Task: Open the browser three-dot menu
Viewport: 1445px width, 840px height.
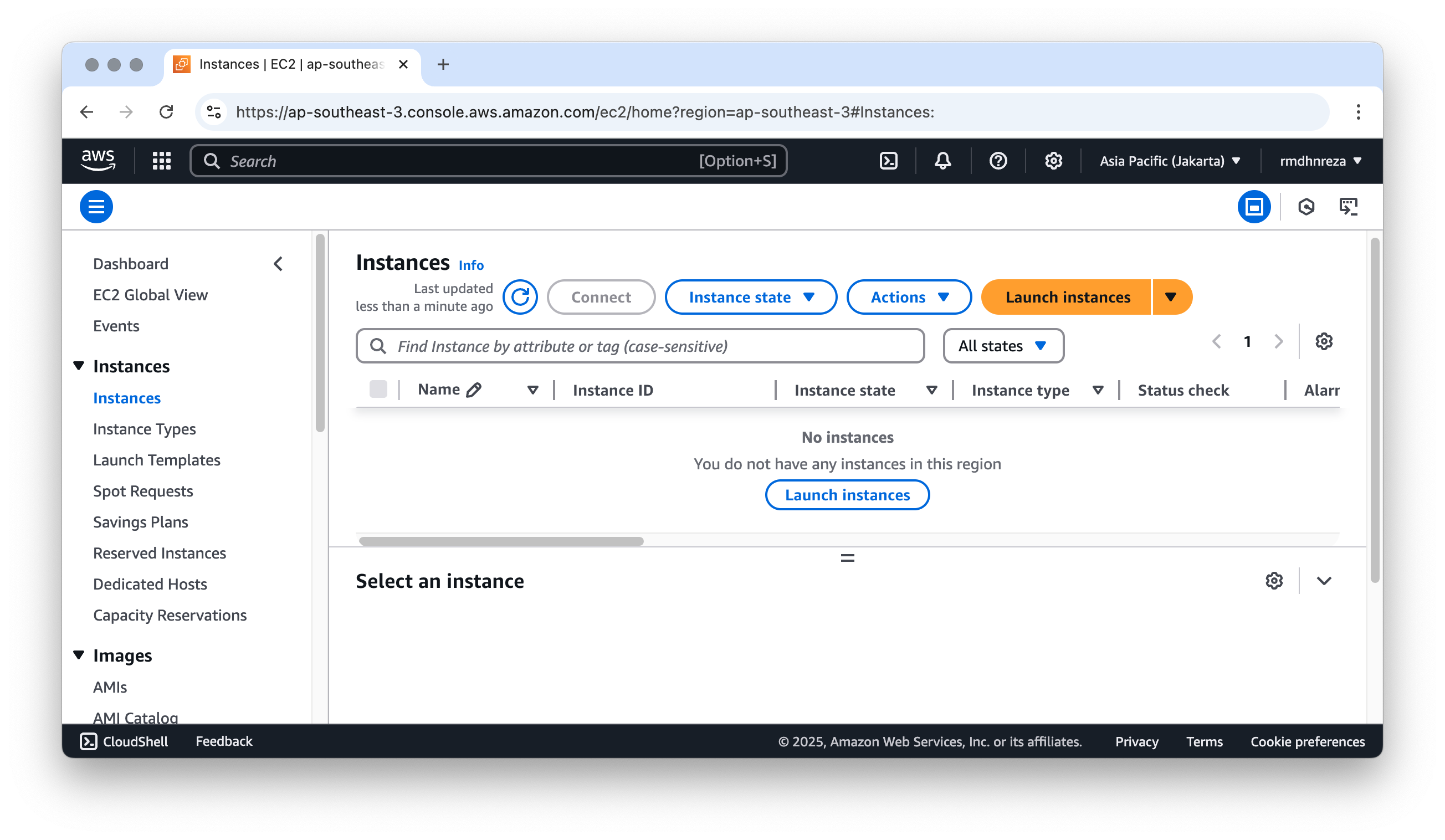Action: coord(1358,112)
